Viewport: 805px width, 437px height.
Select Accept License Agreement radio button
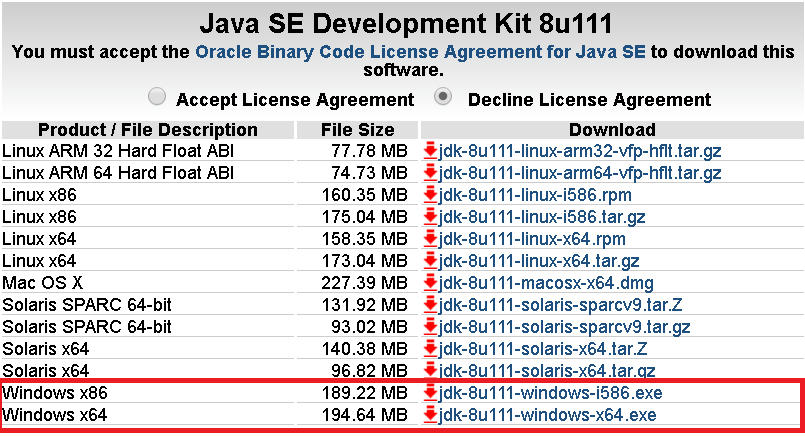pyautogui.click(x=157, y=97)
